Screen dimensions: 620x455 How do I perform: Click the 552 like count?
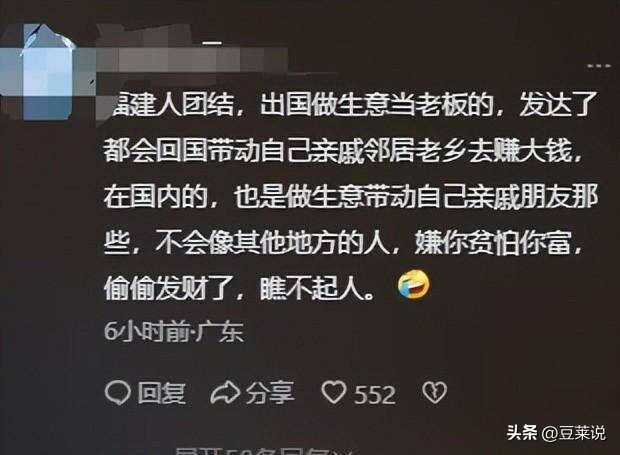pyautogui.click(x=374, y=395)
